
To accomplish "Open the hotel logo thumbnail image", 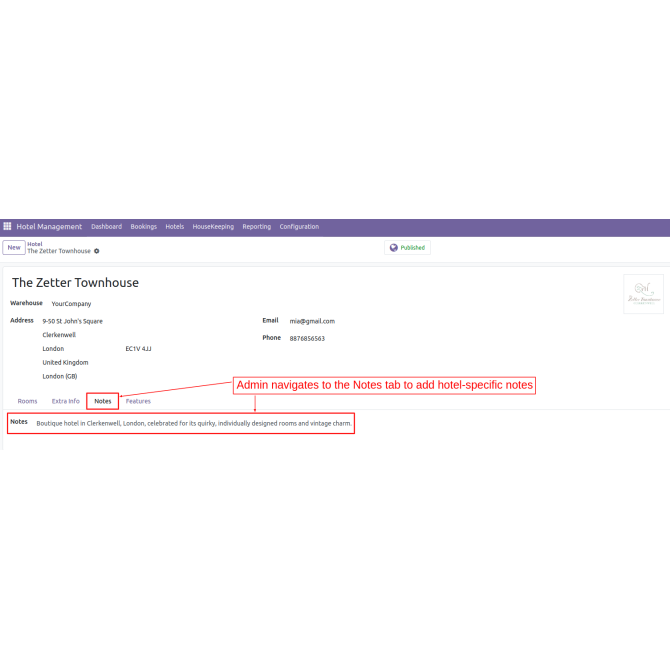I will click(643, 294).
